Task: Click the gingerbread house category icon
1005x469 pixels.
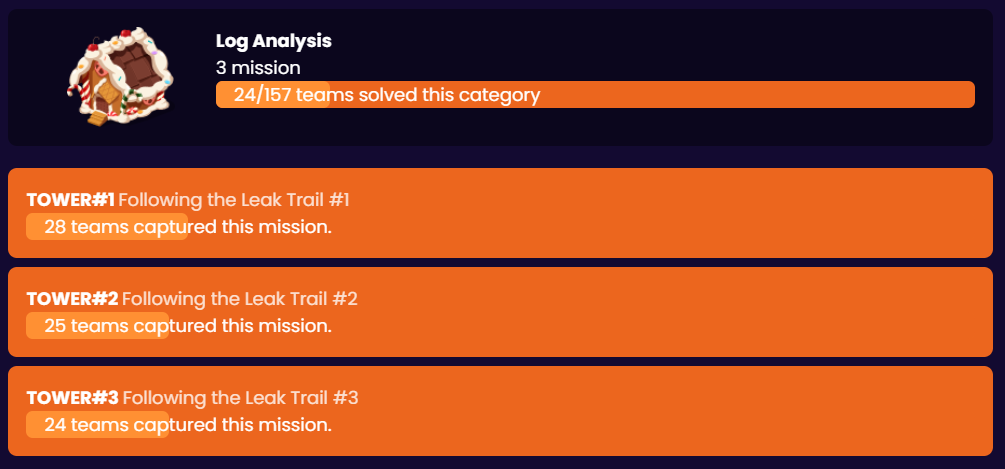Action: point(119,79)
